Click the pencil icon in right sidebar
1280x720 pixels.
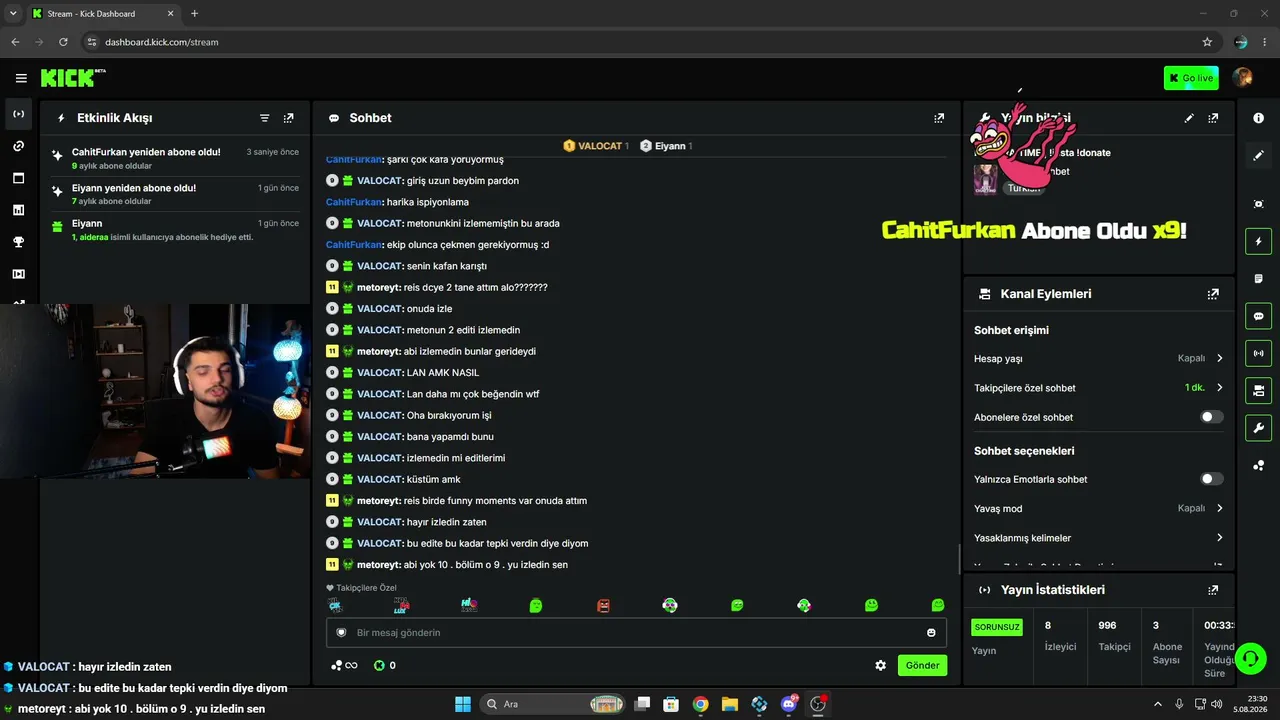(1258, 156)
